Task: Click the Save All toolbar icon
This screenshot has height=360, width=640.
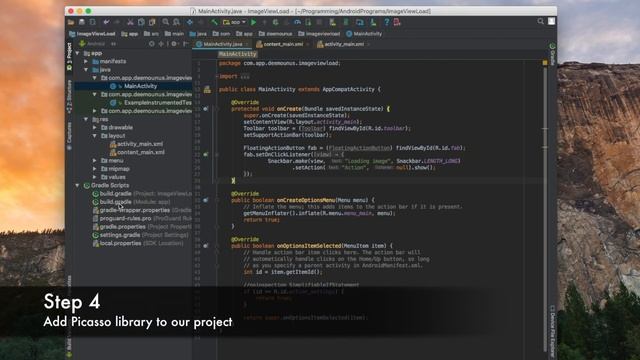Action: (82, 22)
